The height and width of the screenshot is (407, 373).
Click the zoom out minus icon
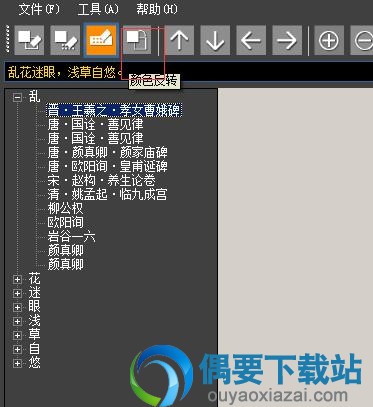(362, 40)
